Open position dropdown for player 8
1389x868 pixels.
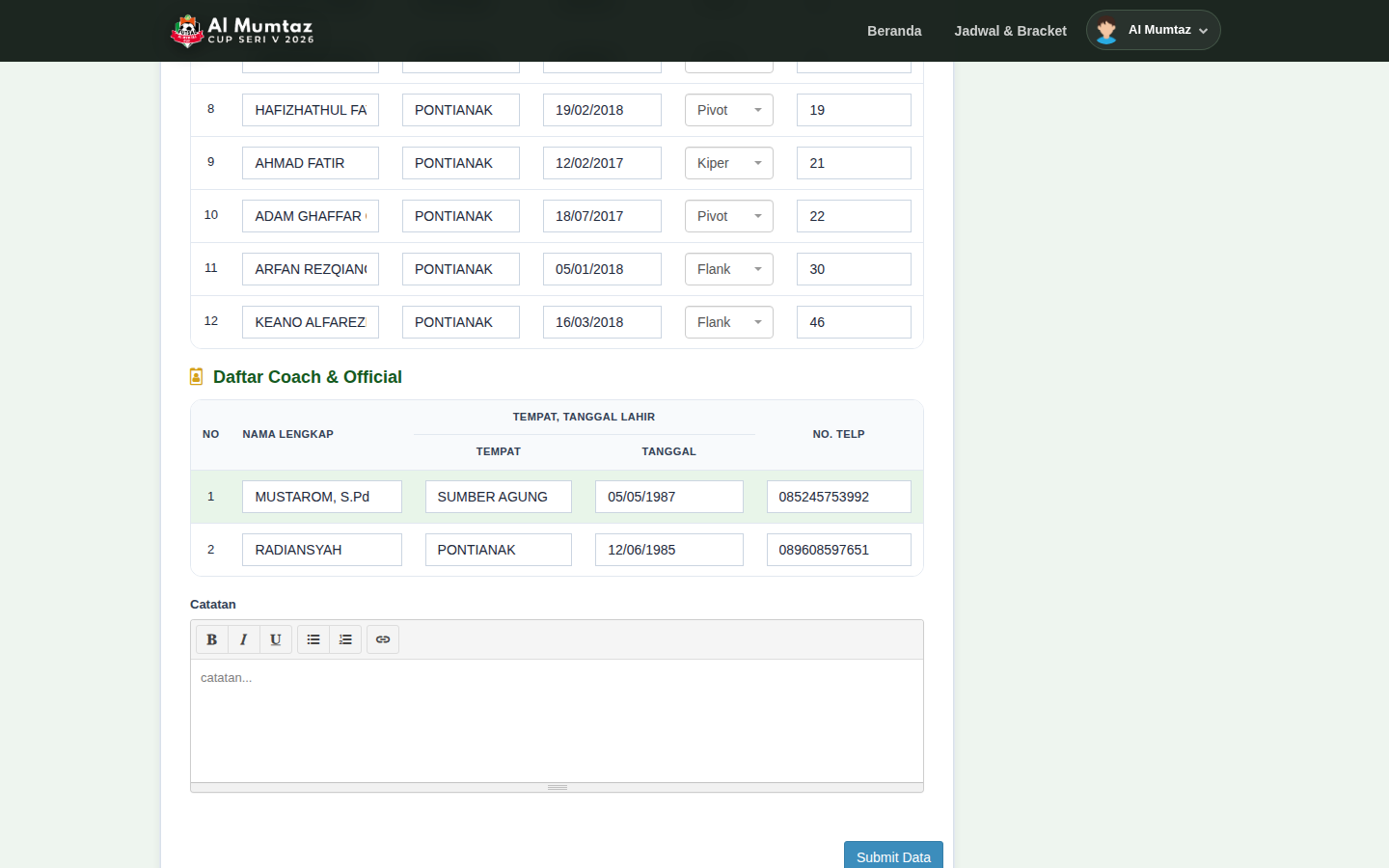[729, 110]
